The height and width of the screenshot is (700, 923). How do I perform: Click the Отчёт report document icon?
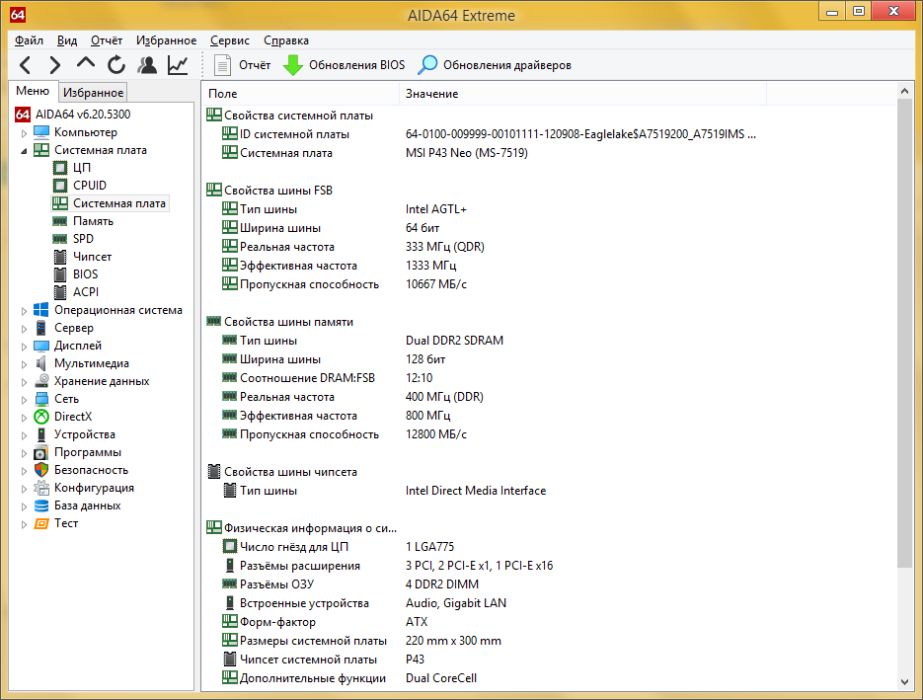tap(222, 65)
